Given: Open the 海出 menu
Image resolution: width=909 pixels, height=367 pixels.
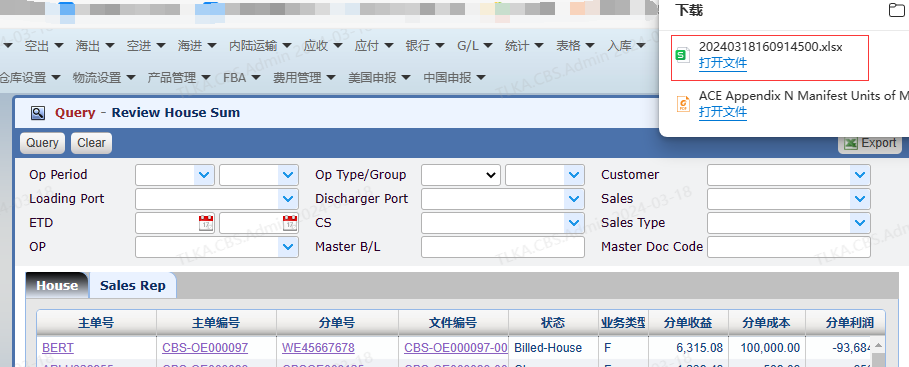Looking at the screenshot, I should click(x=94, y=46).
